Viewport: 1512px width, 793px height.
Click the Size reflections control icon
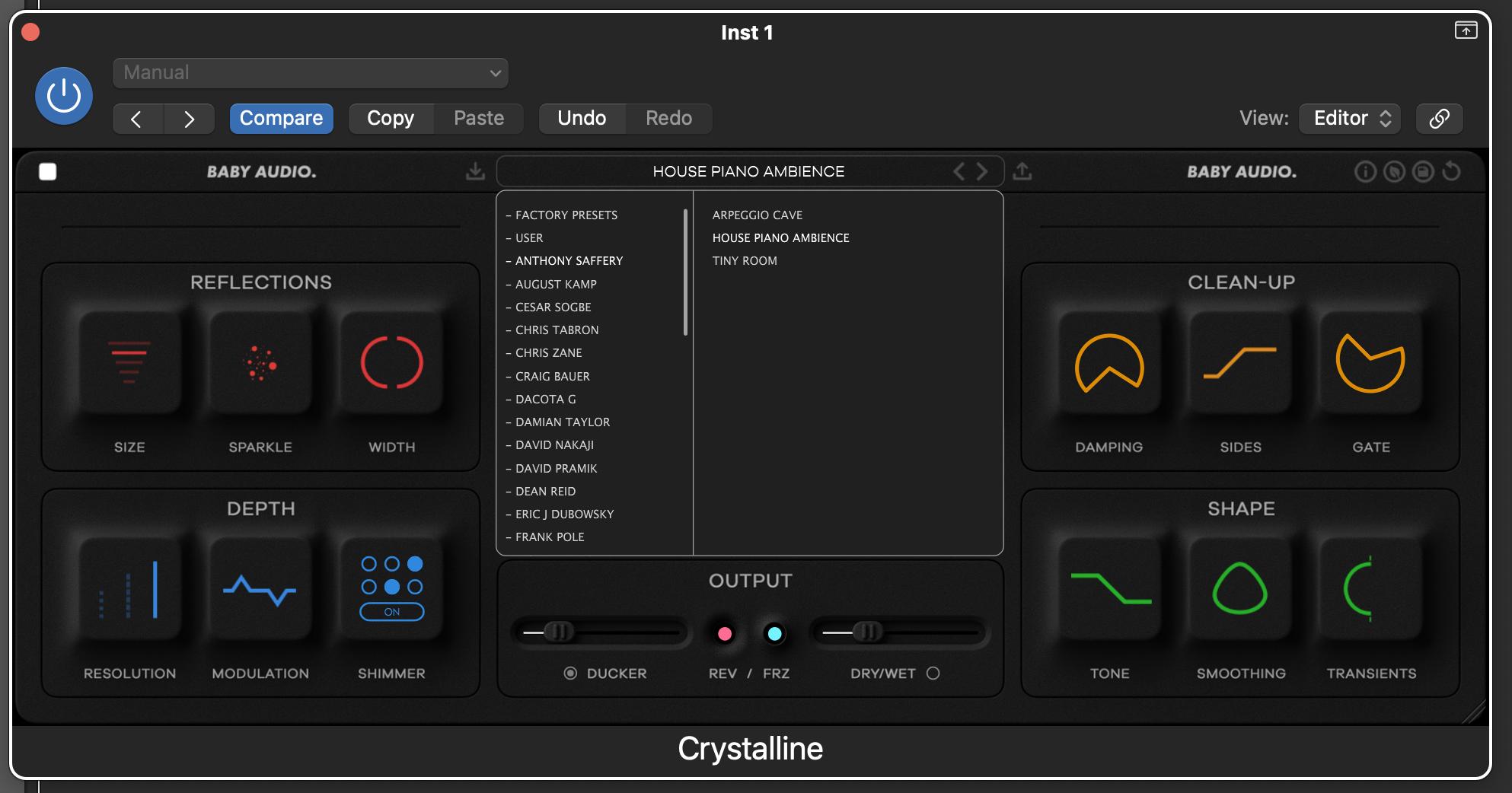pyautogui.click(x=129, y=362)
